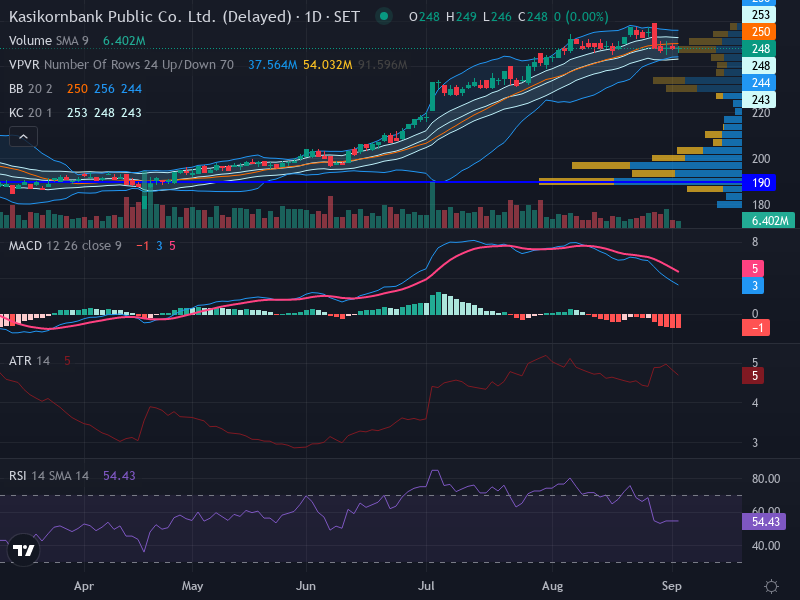Click the 244 Bollinger lower band label
The height and width of the screenshot is (600, 800).
[x=759, y=82]
